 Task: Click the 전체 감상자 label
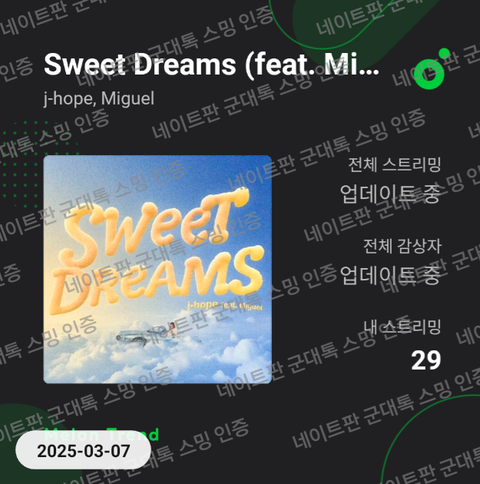tap(402, 246)
